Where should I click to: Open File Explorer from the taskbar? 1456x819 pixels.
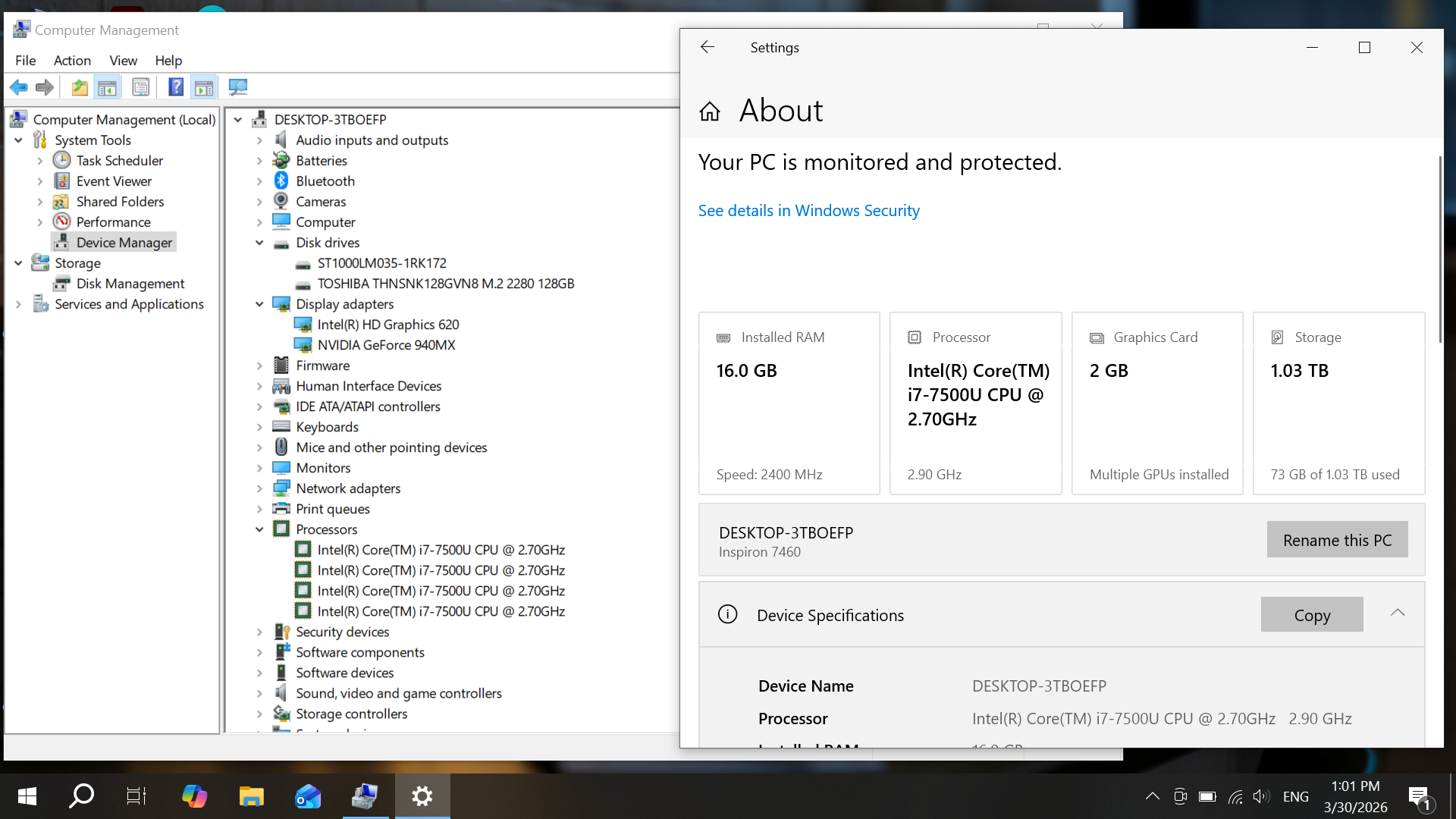point(251,796)
